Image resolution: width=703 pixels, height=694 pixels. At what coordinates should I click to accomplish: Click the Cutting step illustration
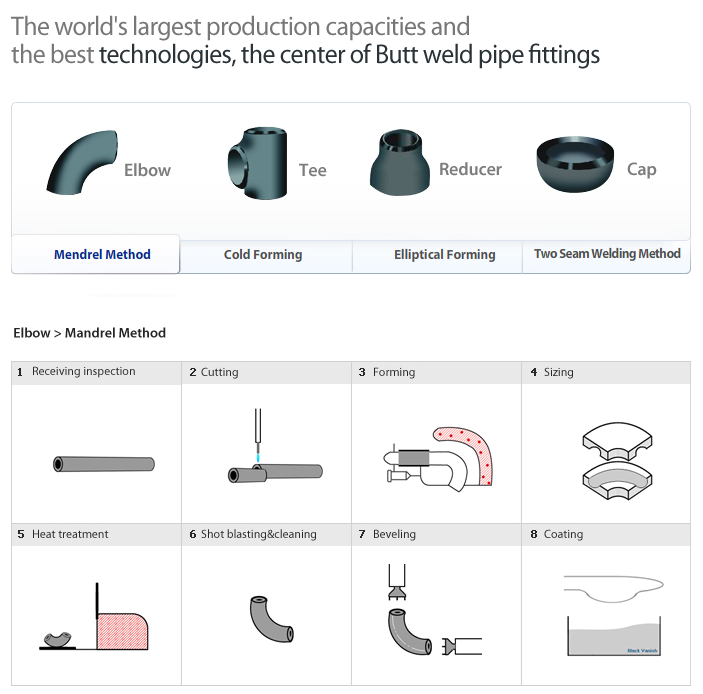pos(268,458)
